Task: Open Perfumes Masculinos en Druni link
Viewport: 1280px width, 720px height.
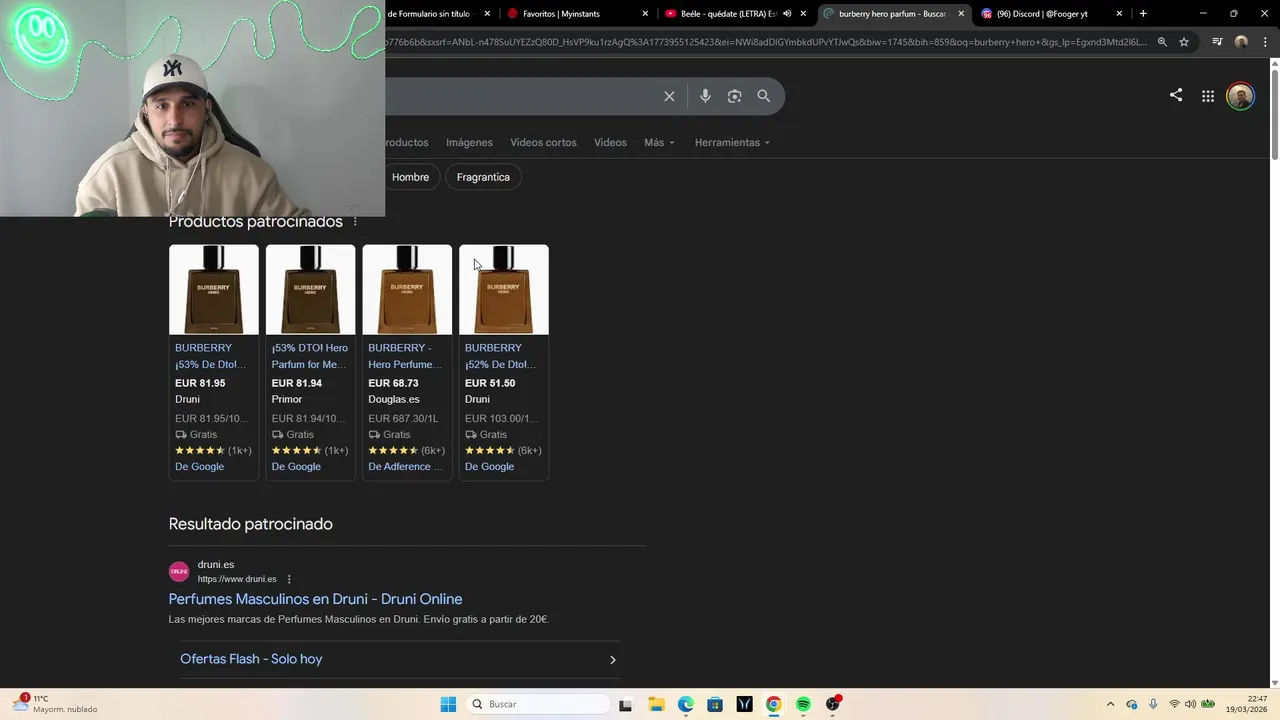Action: (315, 599)
